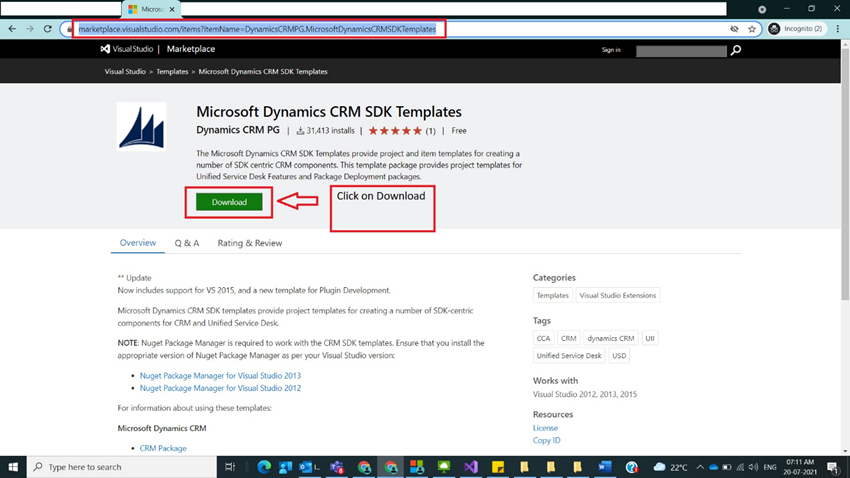Open volume control in system tray
The height and width of the screenshot is (478, 850).
tap(753, 467)
